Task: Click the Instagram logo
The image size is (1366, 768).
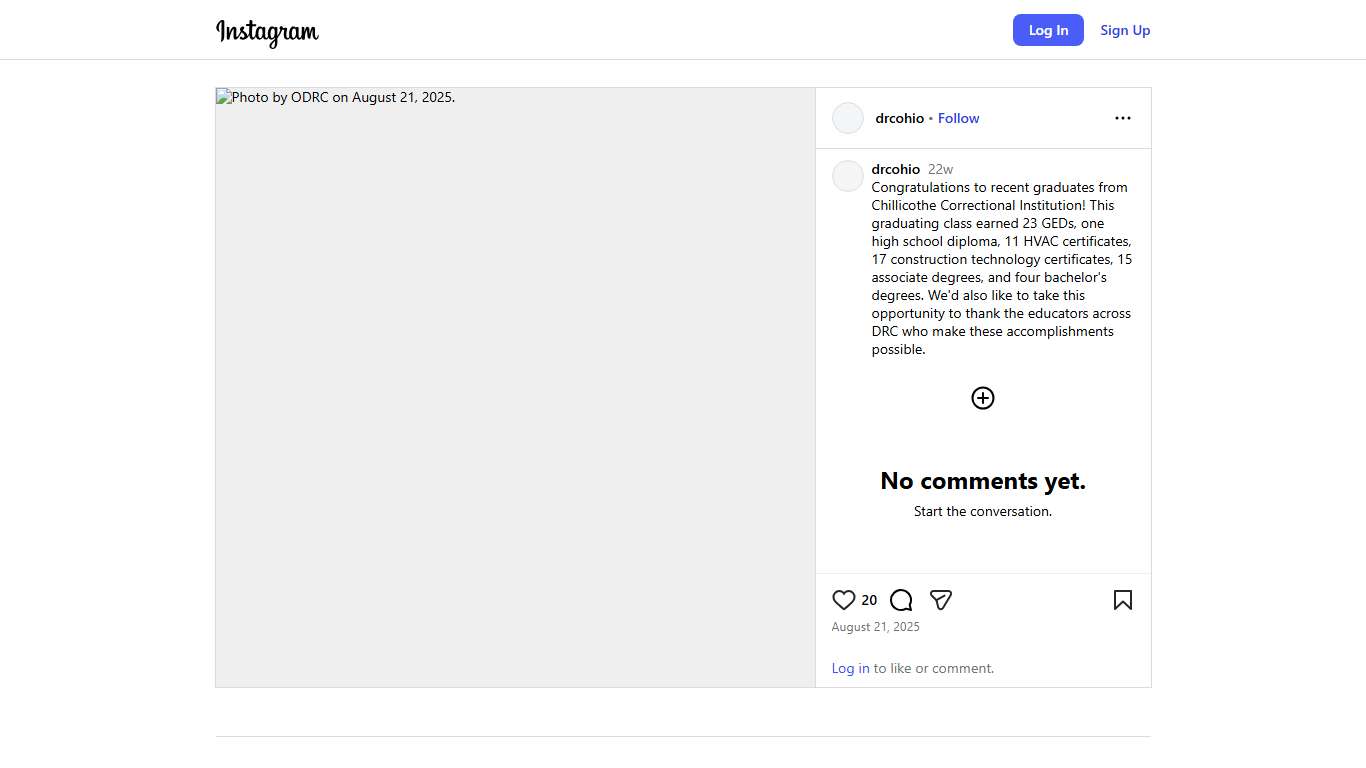Action: click(267, 32)
